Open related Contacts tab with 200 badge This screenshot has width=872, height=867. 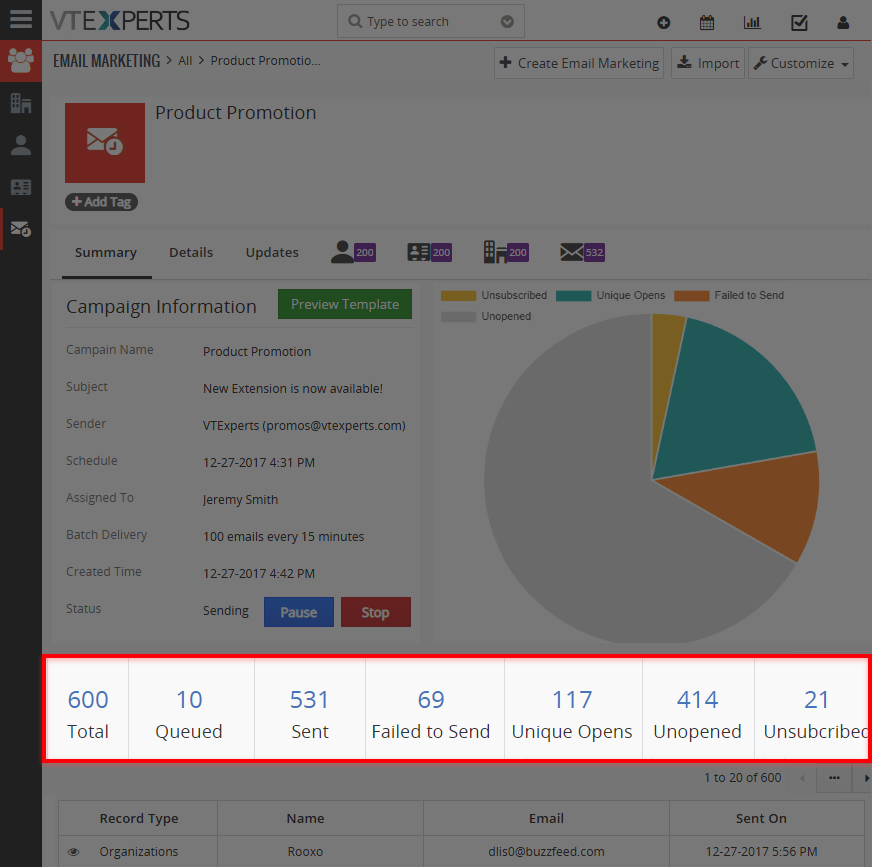pyautogui.click(x=353, y=252)
